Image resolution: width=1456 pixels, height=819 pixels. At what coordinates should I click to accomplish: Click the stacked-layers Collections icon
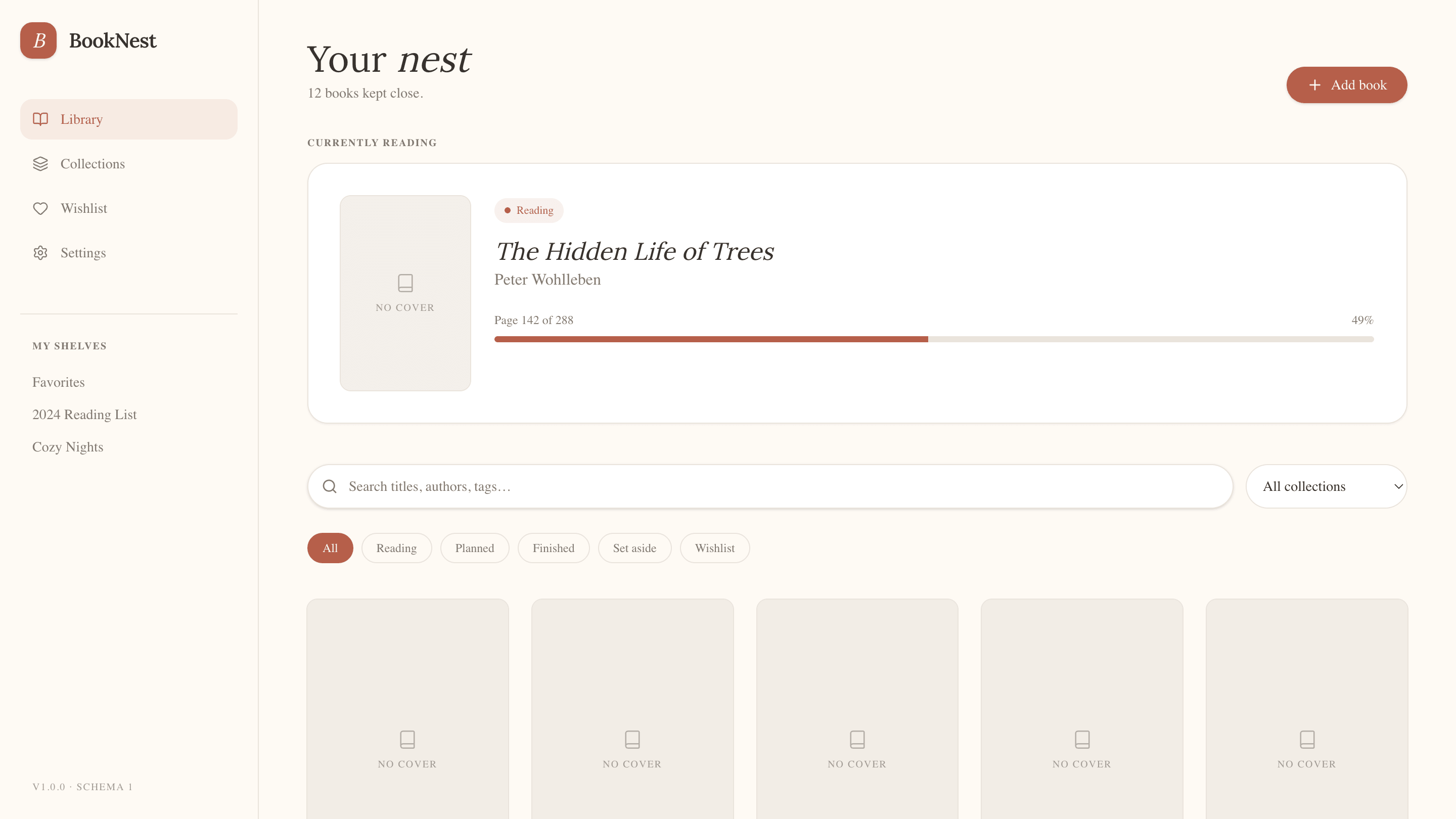pyautogui.click(x=40, y=164)
